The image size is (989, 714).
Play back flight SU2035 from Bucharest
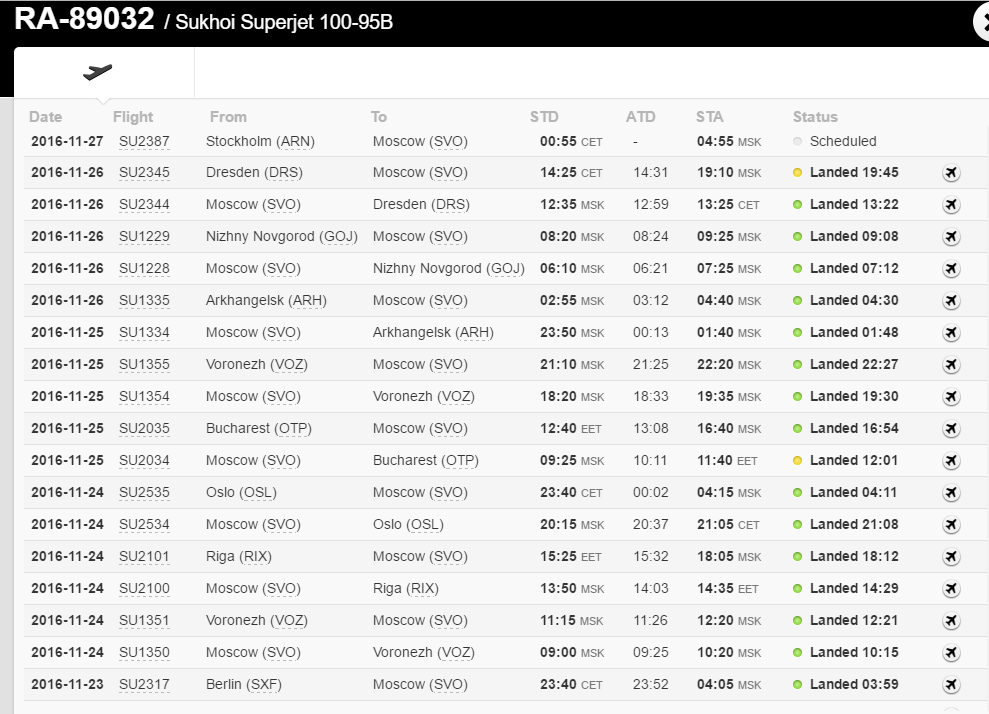click(951, 428)
